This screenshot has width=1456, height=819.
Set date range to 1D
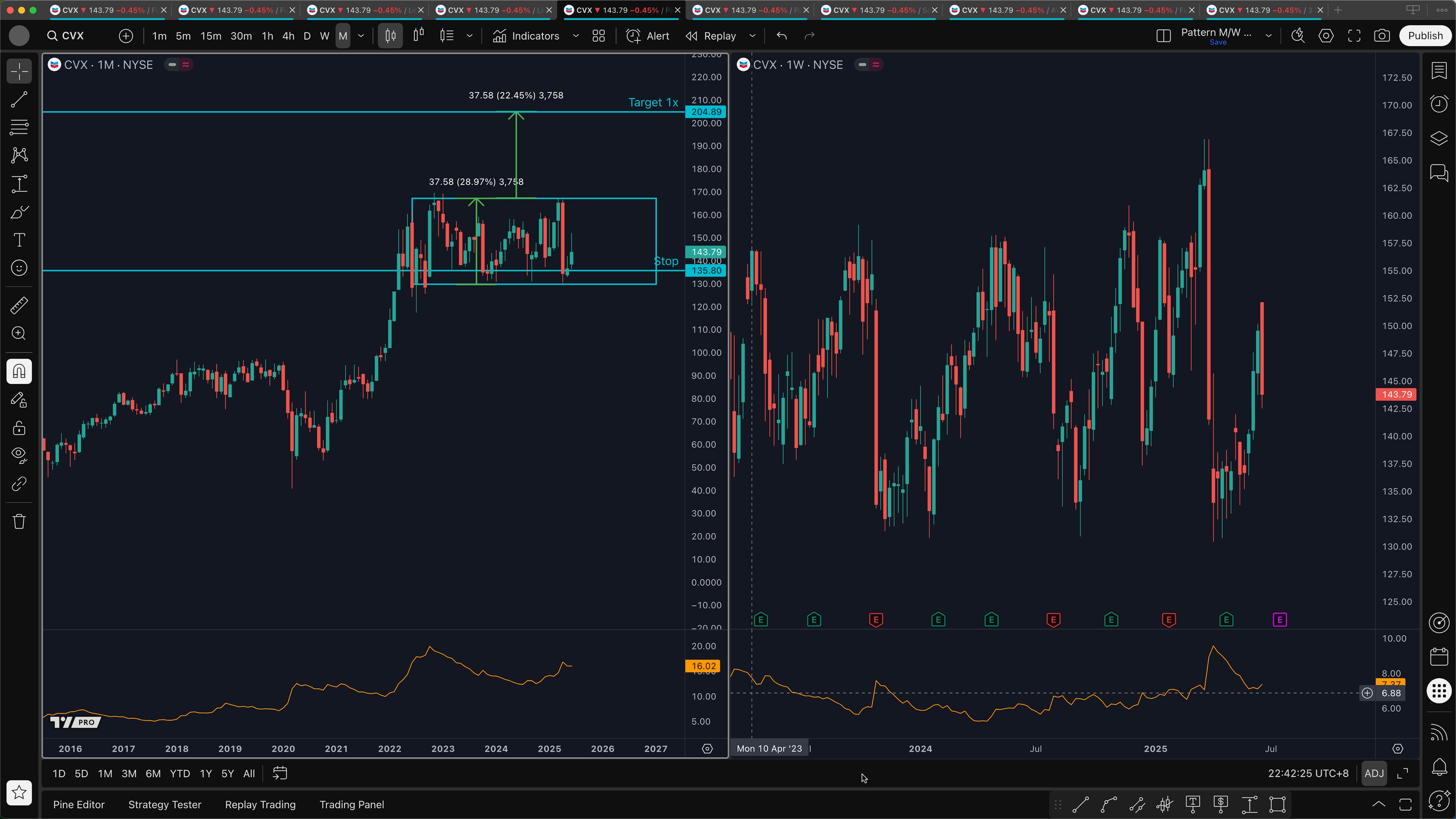tap(59, 774)
